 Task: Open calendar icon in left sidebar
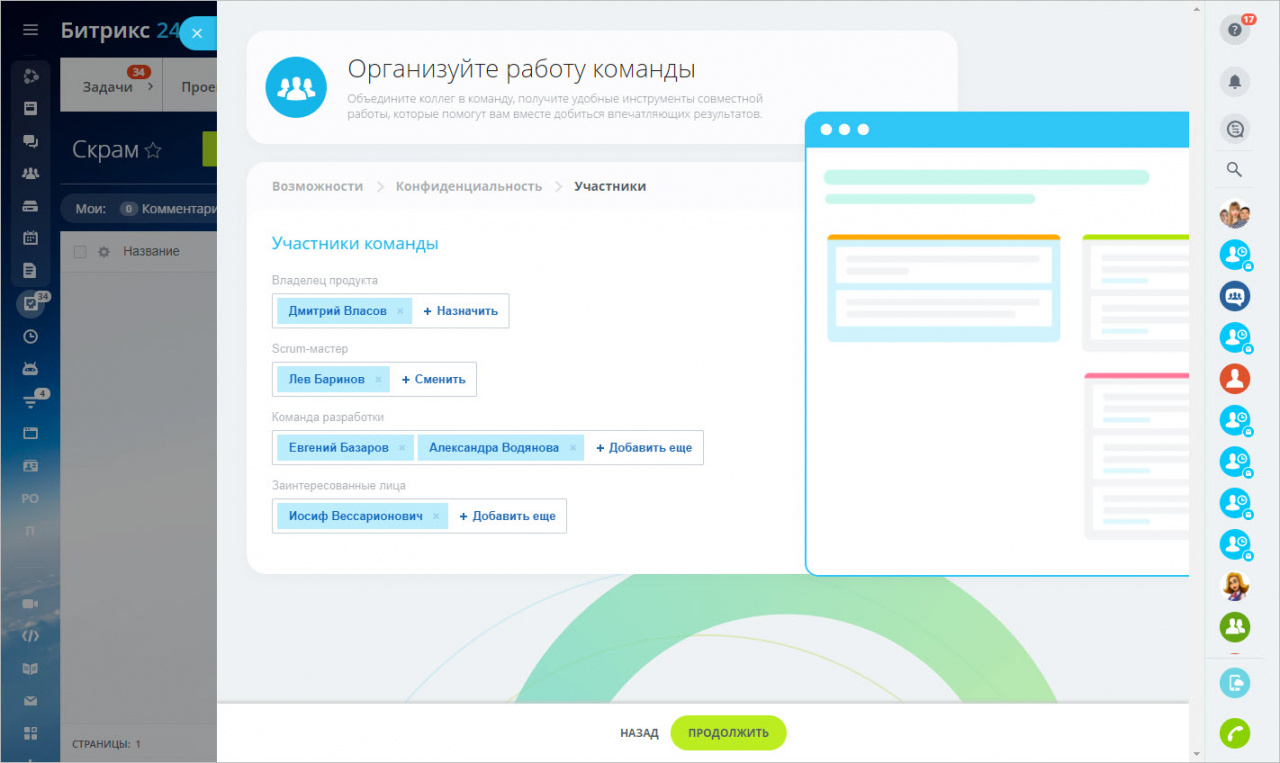point(31,238)
